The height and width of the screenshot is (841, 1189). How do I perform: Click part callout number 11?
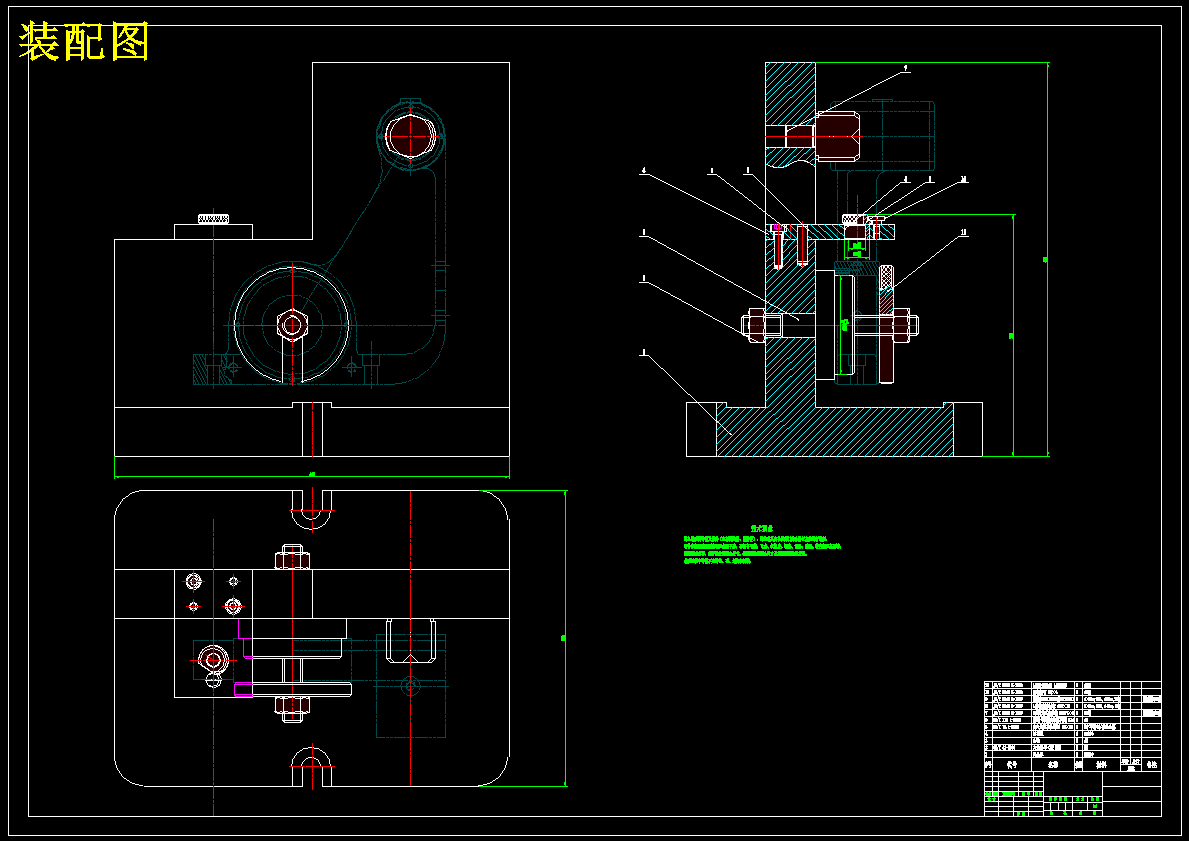pyautogui.click(x=964, y=234)
